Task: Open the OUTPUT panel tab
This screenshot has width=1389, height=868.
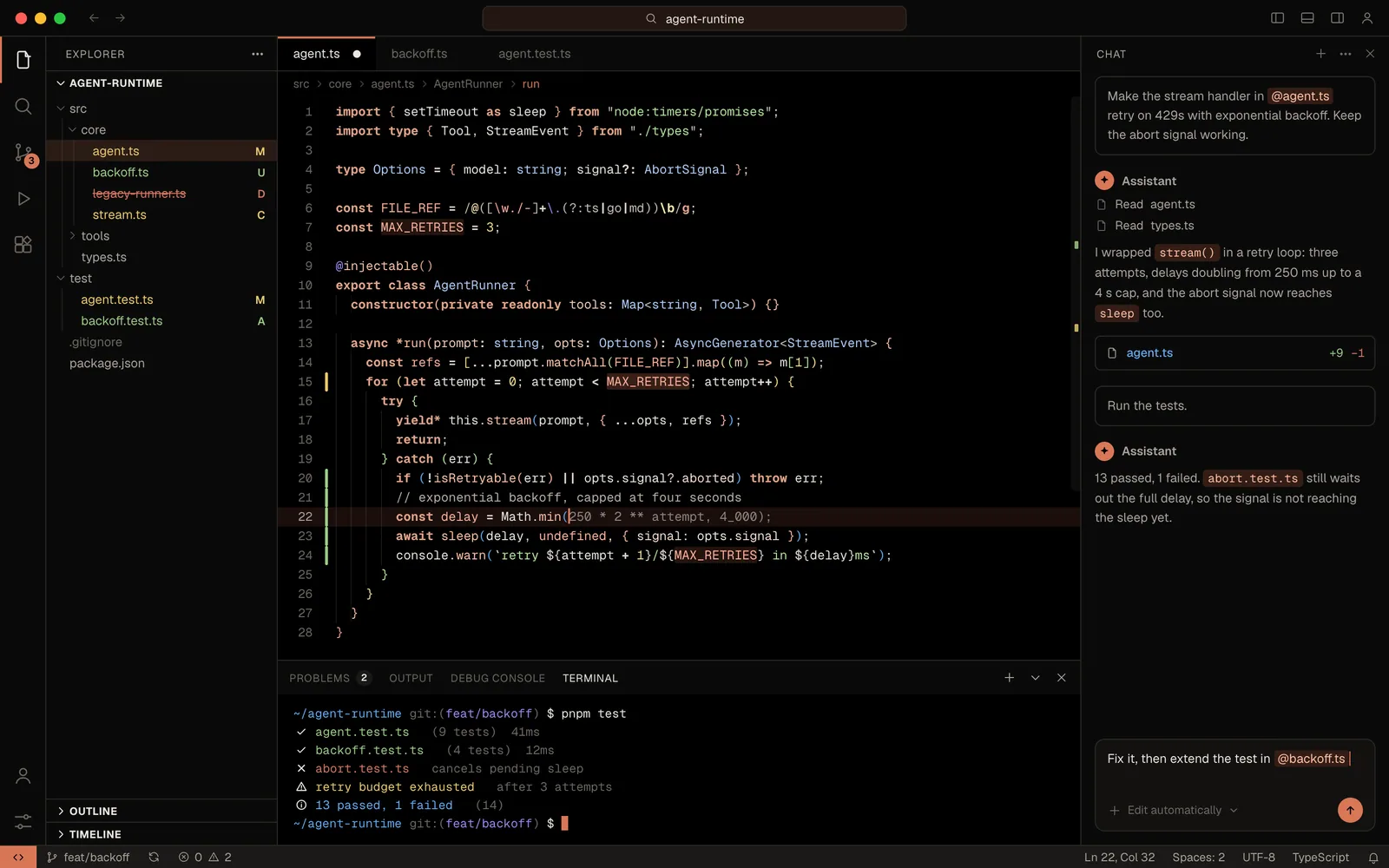Action: pos(411,678)
